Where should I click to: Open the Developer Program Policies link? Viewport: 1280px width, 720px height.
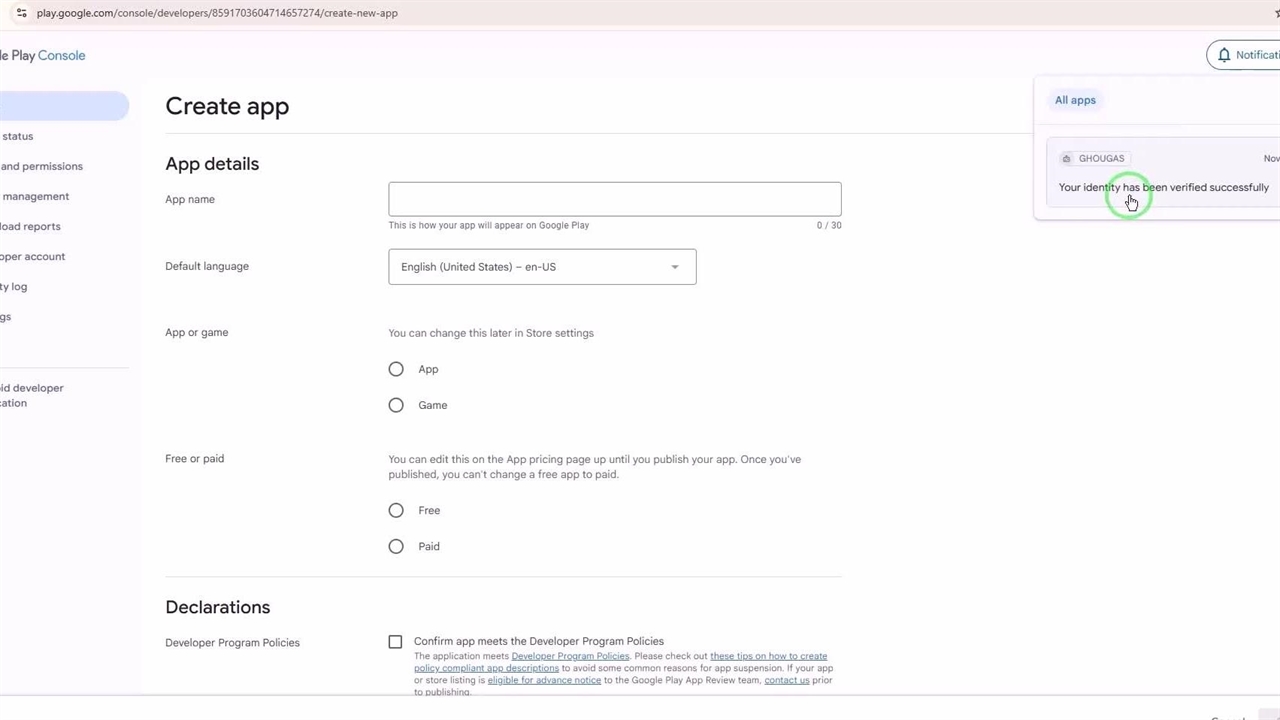pos(570,656)
